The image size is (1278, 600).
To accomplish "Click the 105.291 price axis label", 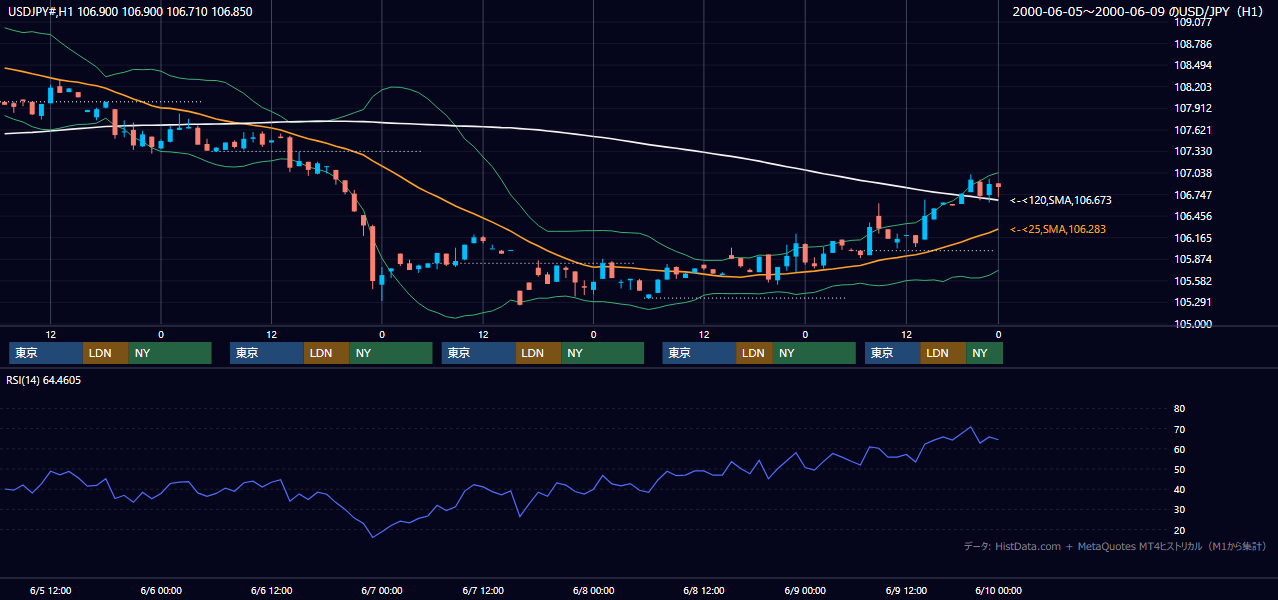I will coord(1193,302).
